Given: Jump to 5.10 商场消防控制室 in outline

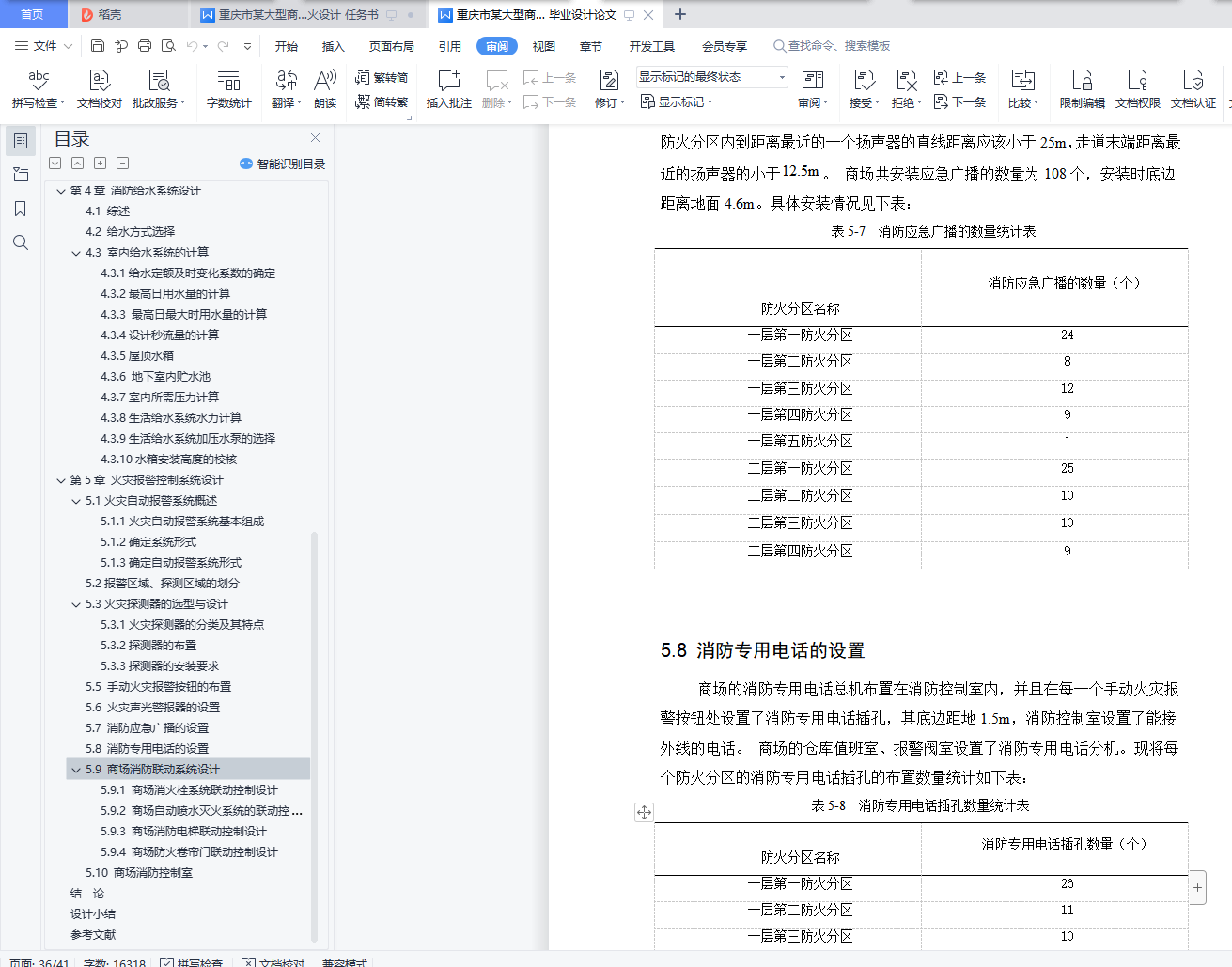Looking at the screenshot, I should [139, 873].
